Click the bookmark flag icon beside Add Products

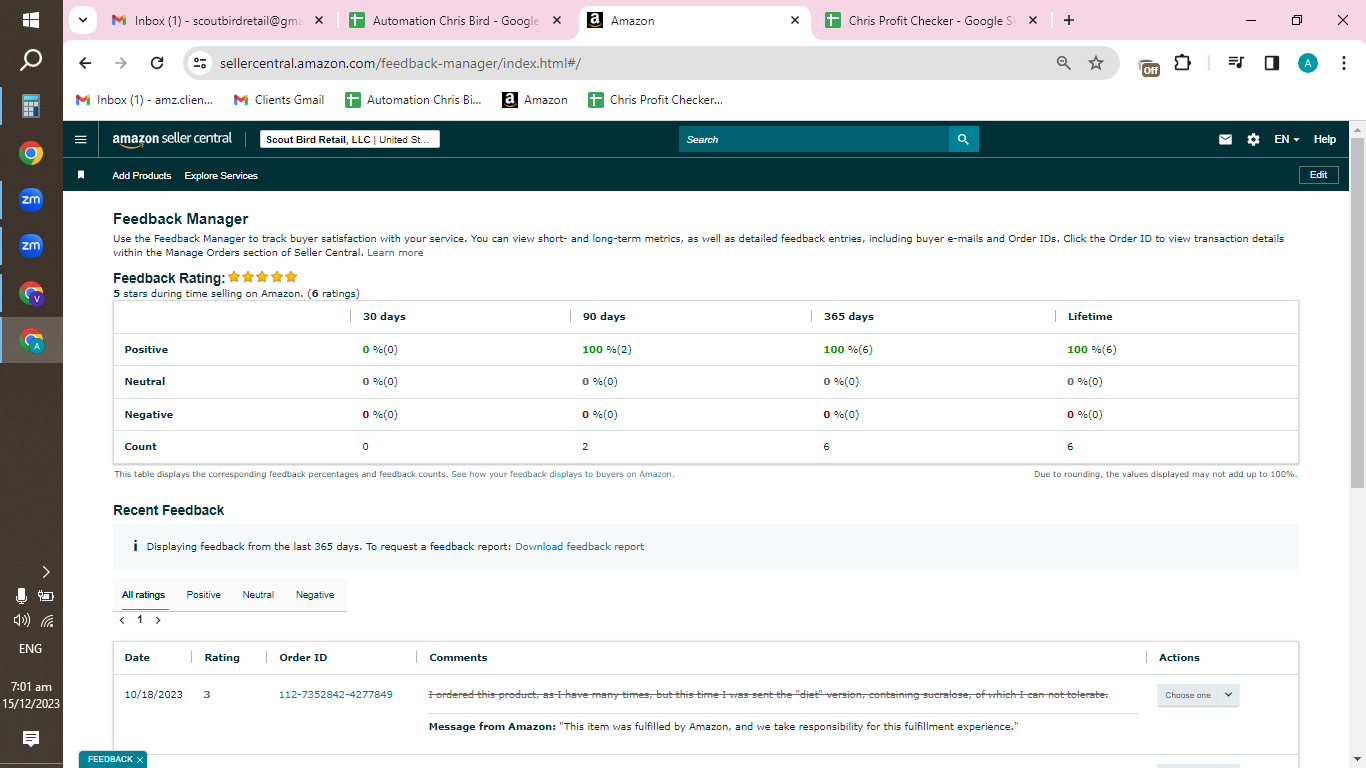click(81, 175)
